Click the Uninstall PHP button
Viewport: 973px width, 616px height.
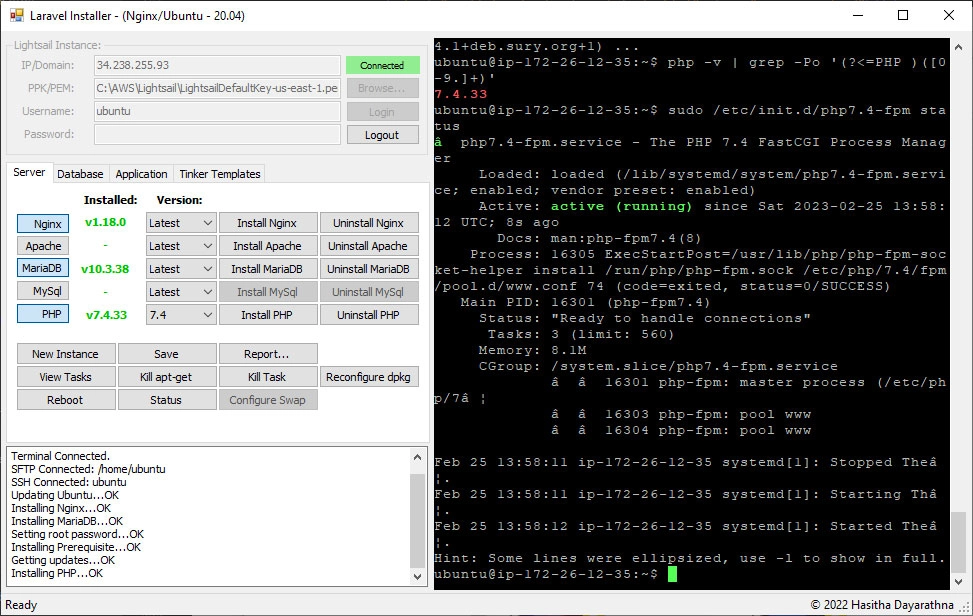tap(369, 315)
